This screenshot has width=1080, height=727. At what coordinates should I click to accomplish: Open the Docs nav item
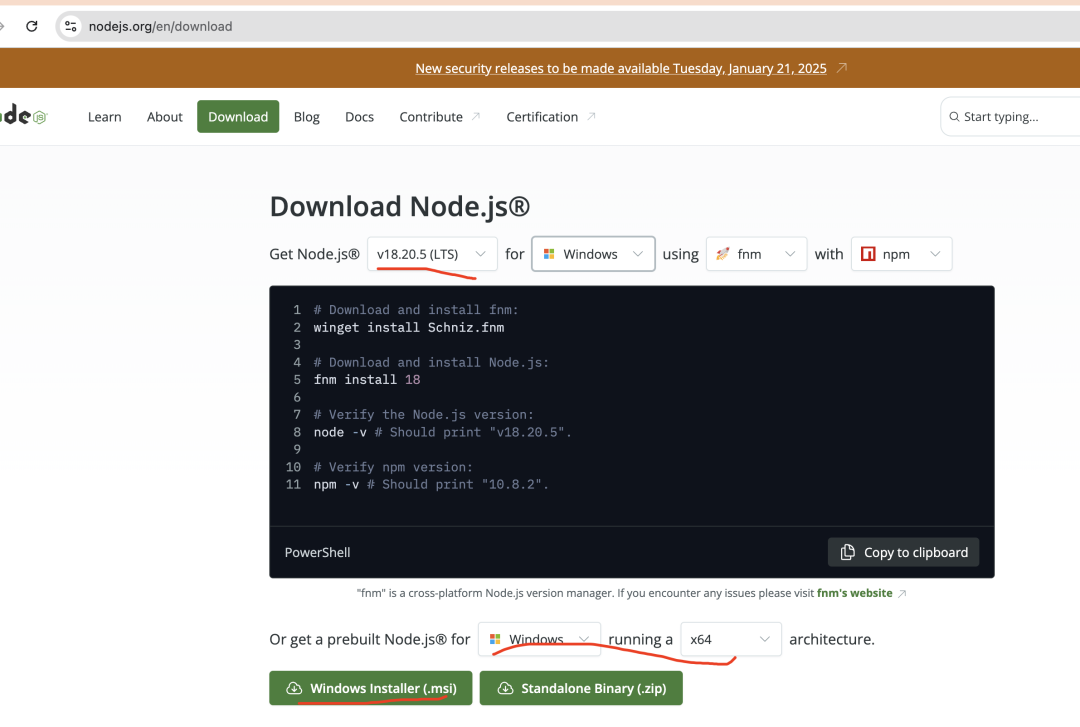tap(360, 116)
